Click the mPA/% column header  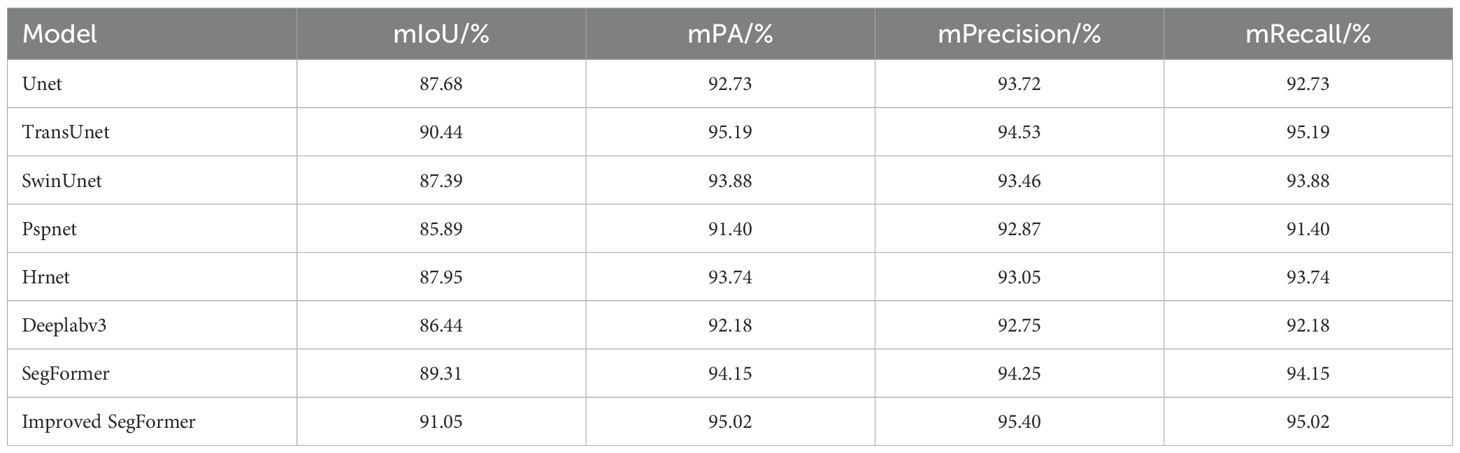click(x=730, y=35)
